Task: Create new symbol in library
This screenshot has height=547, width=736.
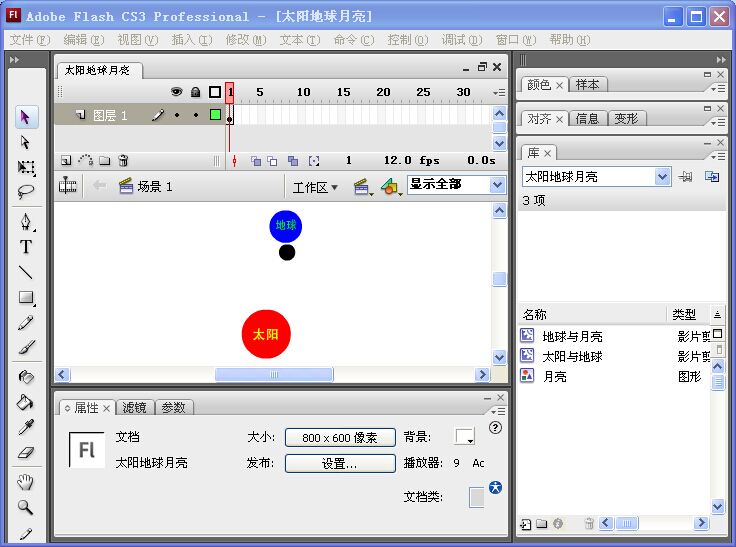Action: point(526,524)
